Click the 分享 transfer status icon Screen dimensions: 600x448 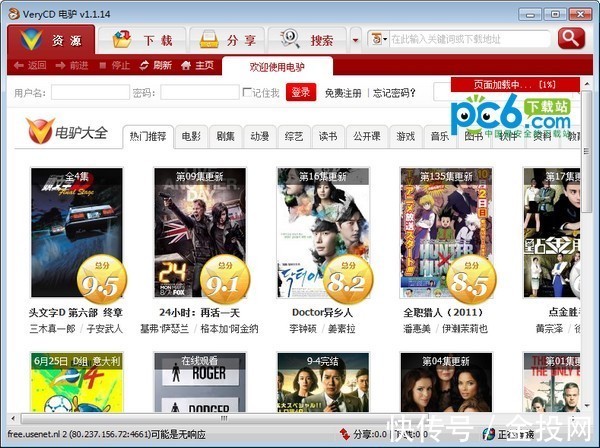click(x=344, y=434)
